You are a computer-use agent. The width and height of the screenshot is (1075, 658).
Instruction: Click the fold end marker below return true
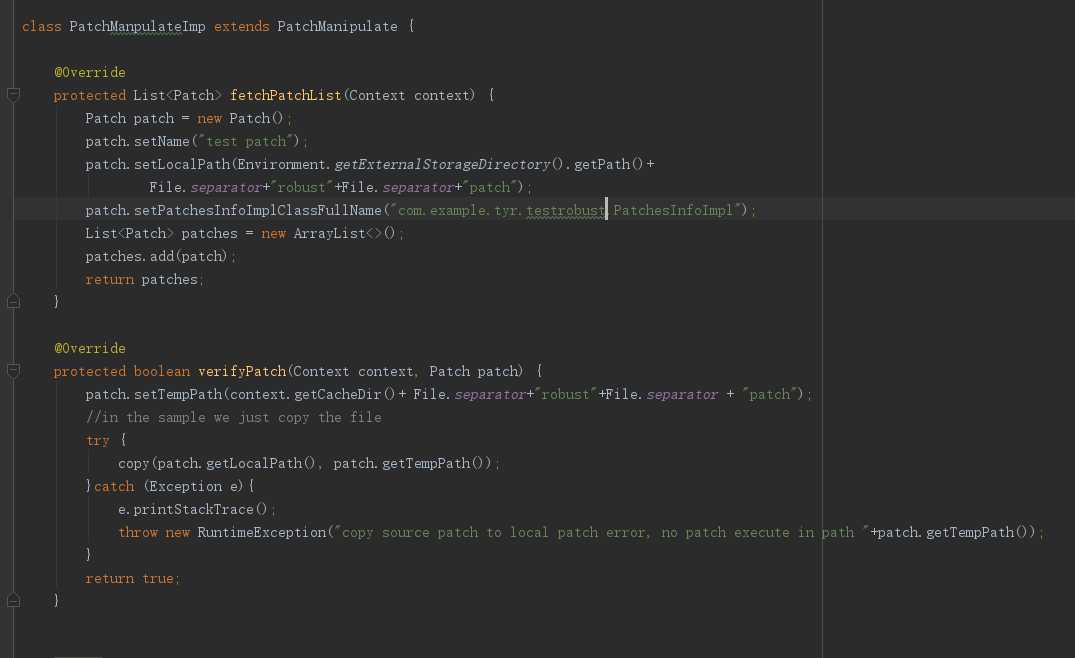click(x=13, y=600)
